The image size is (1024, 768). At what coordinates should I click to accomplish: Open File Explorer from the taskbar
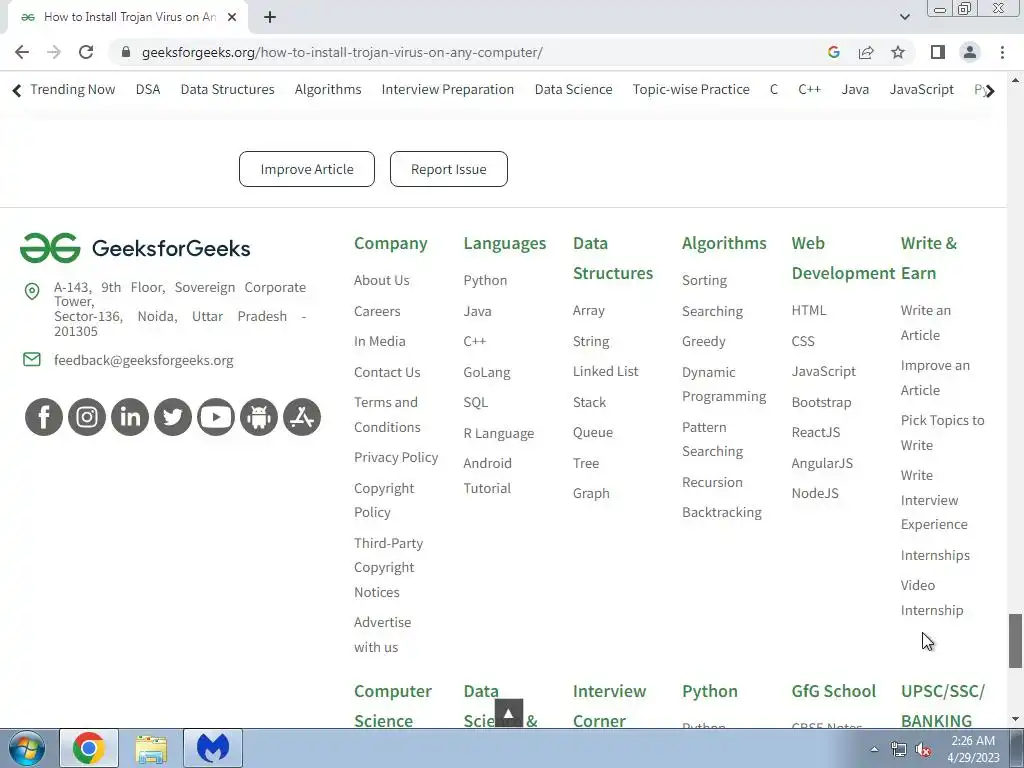151,748
